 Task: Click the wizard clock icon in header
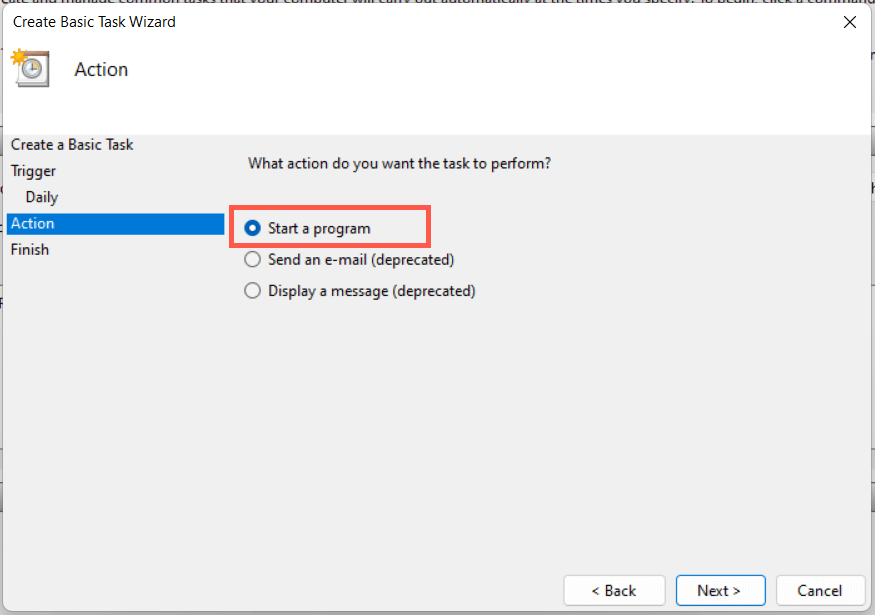pos(30,68)
